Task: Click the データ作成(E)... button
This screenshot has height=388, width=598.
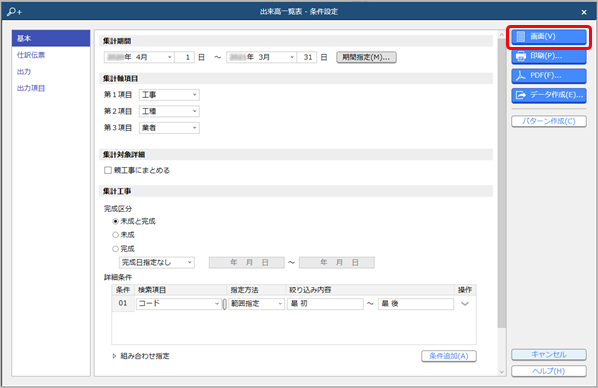Action: [x=548, y=95]
